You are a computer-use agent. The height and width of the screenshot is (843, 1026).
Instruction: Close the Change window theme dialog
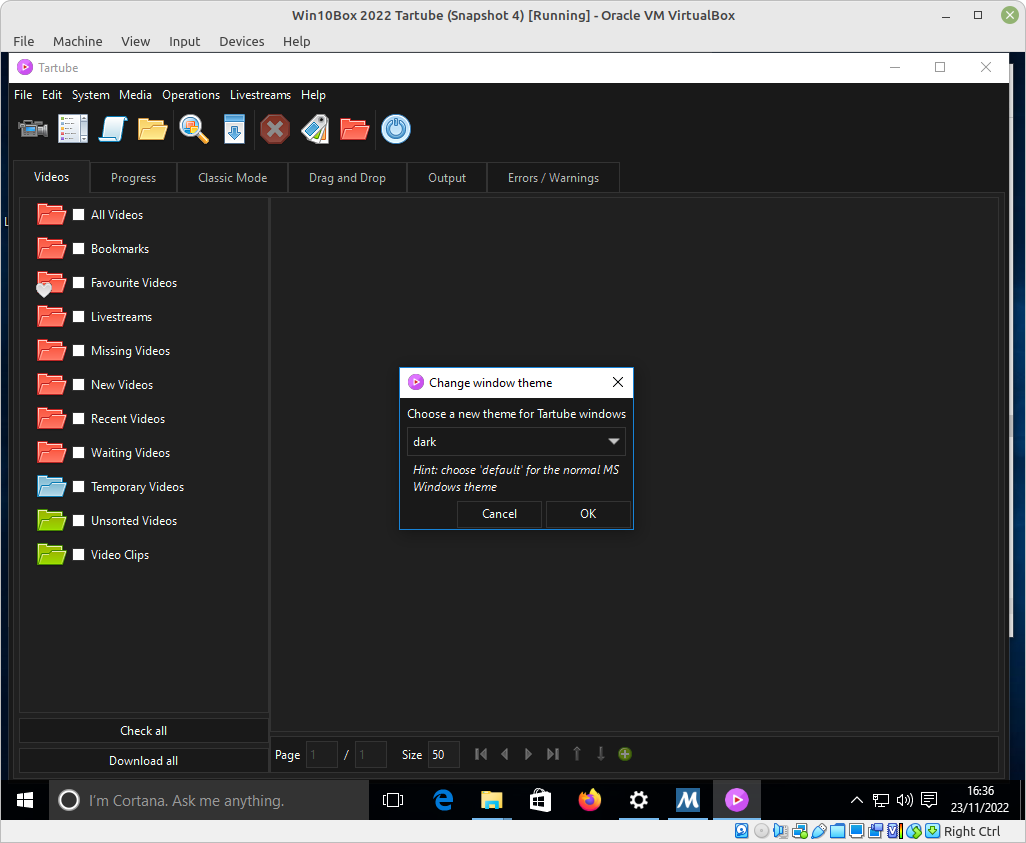point(618,382)
